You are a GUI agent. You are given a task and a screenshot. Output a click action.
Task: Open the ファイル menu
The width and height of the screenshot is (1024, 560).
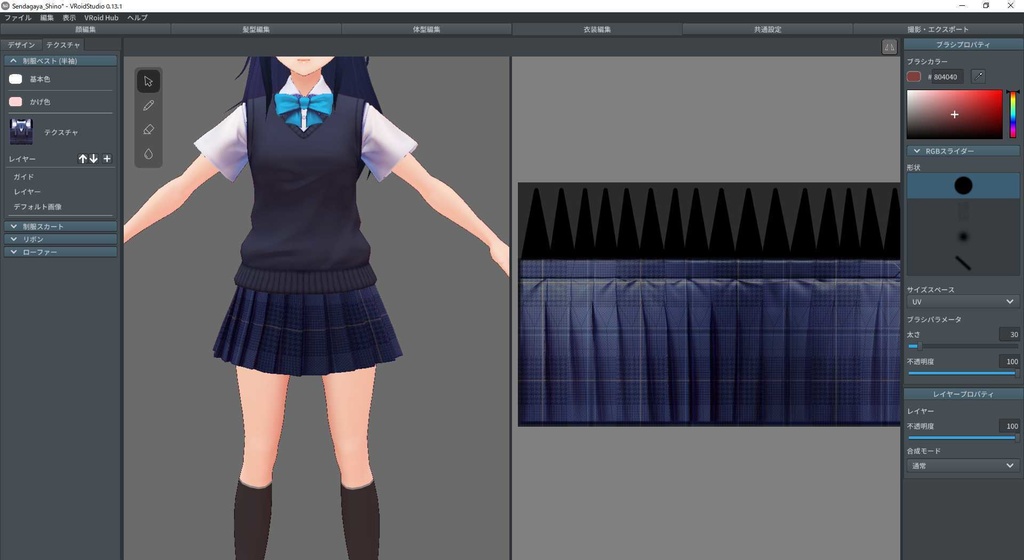[x=18, y=18]
